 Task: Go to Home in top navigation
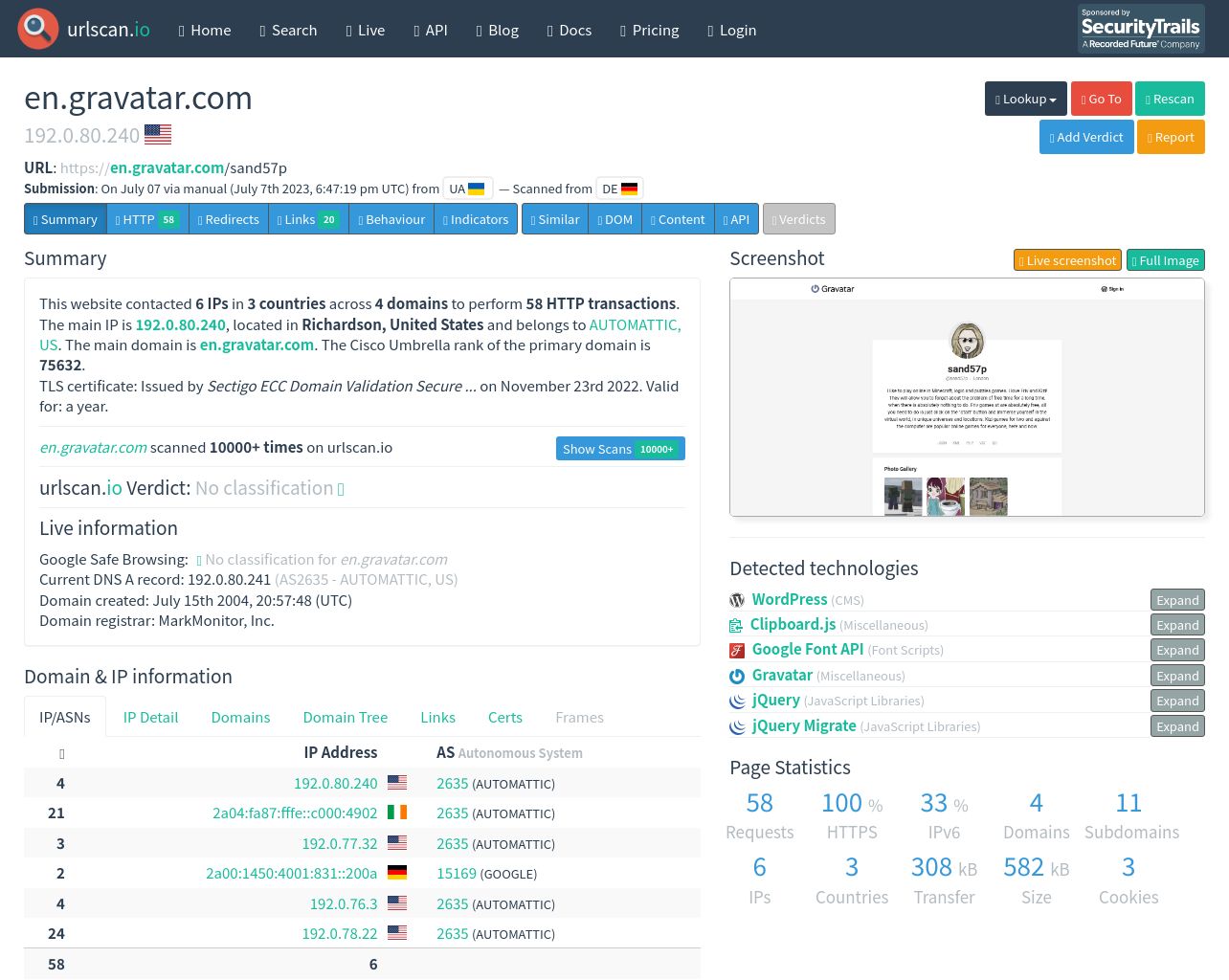205,30
